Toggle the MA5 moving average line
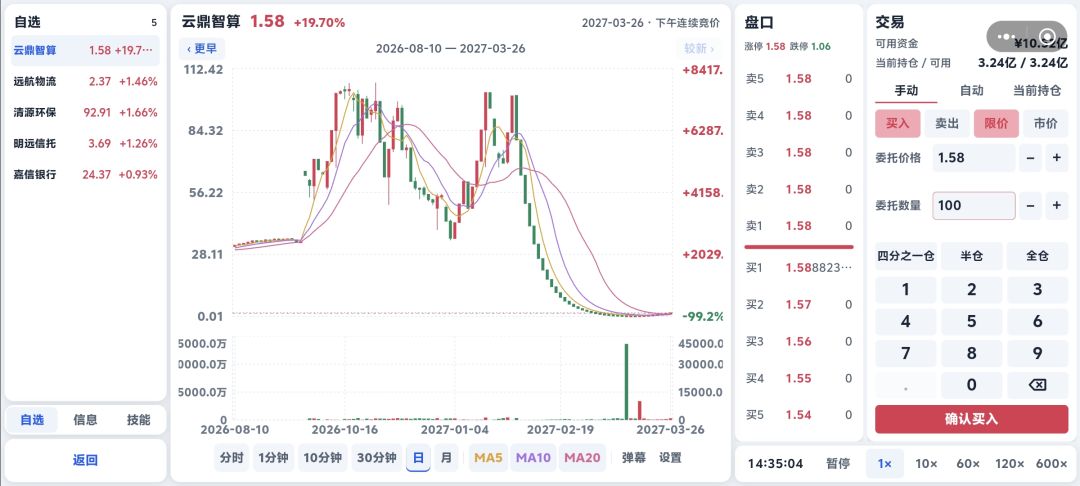The width and height of the screenshot is (1080, 486). click(488, 457)
